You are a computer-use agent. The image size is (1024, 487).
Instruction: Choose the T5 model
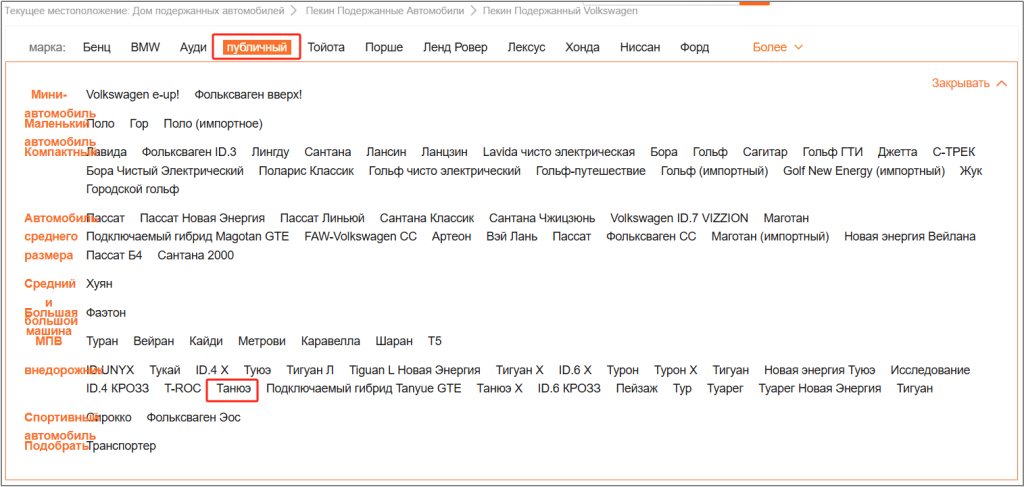point(435,341)
